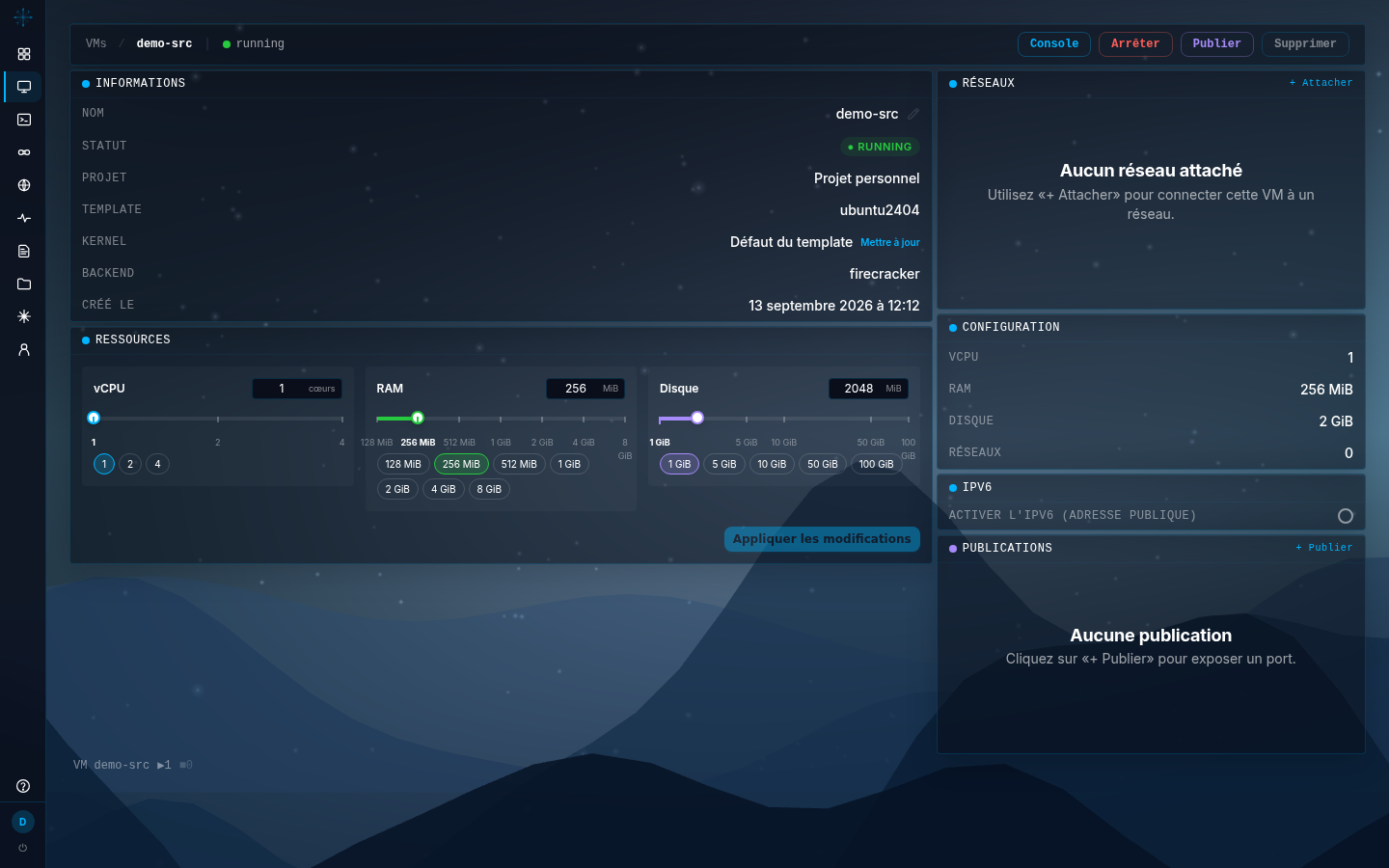Select the 1 core vCPU preset
1389x868 pixels.
click(104, 464)
